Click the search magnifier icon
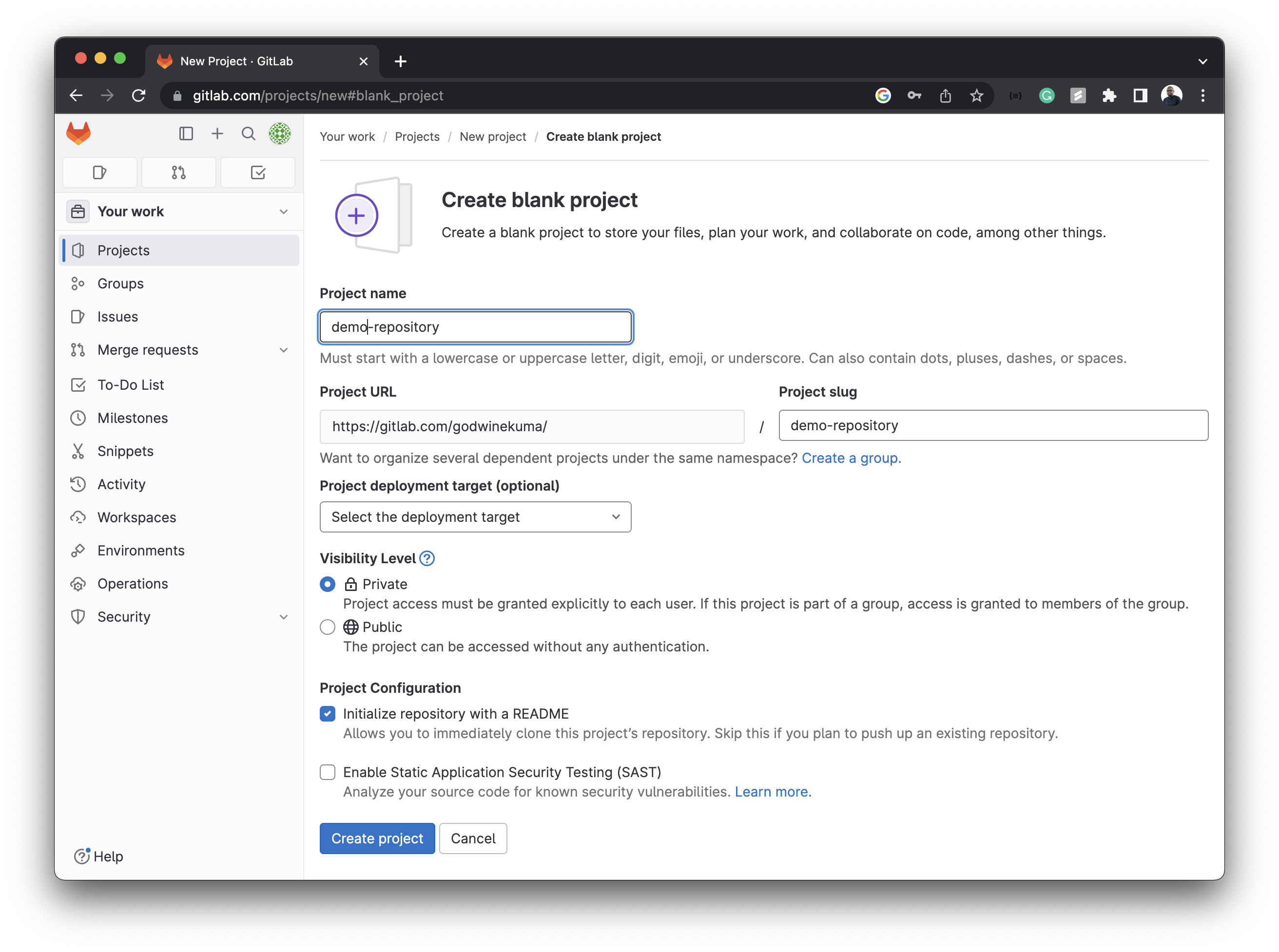 [248, 133]
